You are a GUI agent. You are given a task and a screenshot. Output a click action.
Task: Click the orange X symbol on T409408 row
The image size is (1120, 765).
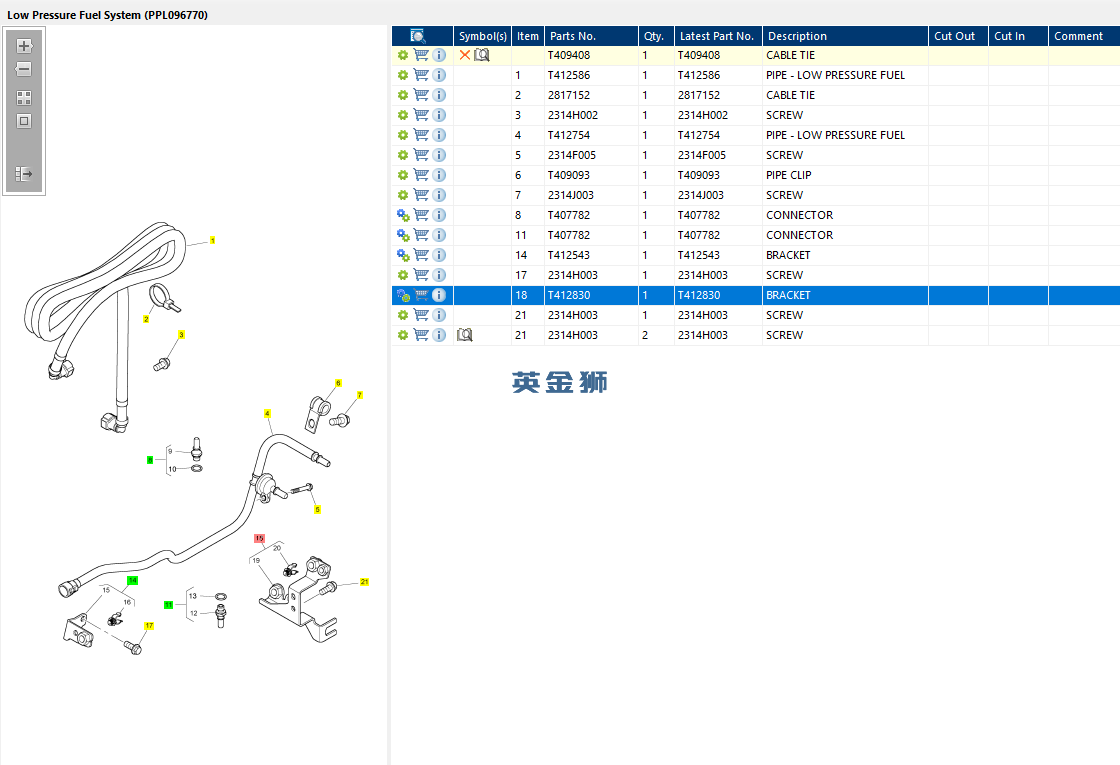[x=465, y=55]
